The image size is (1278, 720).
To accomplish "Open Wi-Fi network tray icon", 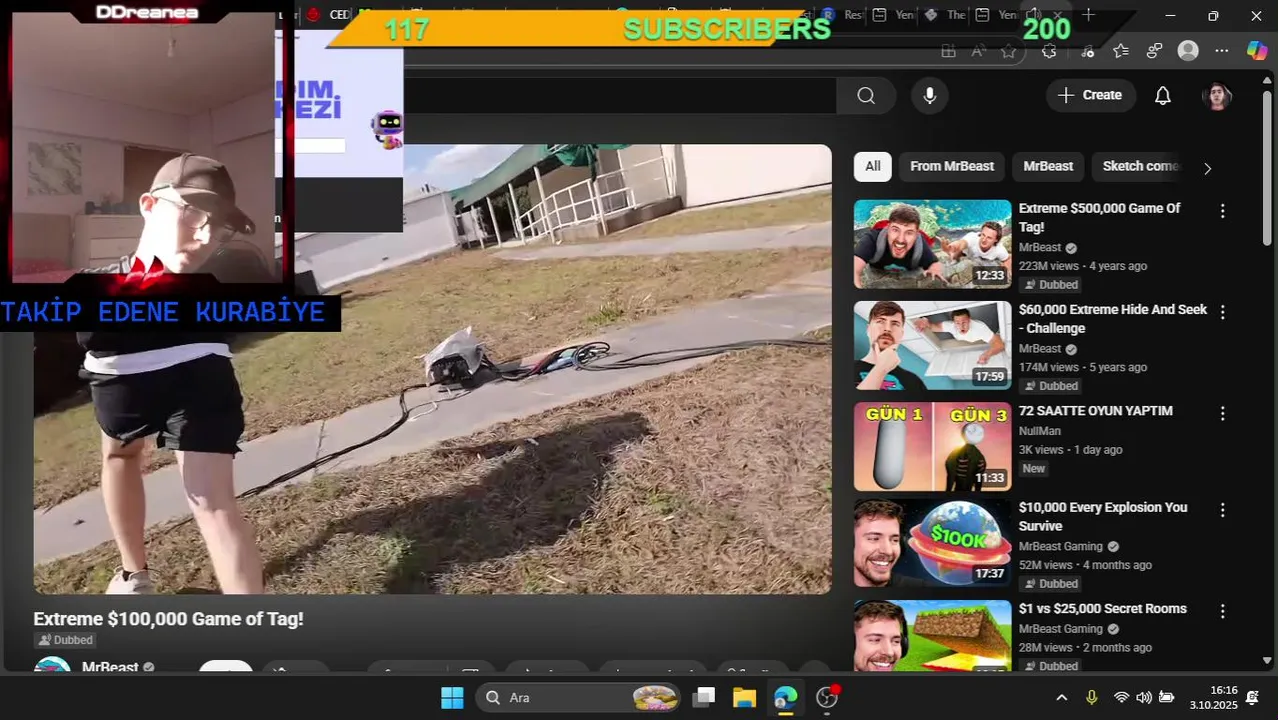I will 1121,697.
